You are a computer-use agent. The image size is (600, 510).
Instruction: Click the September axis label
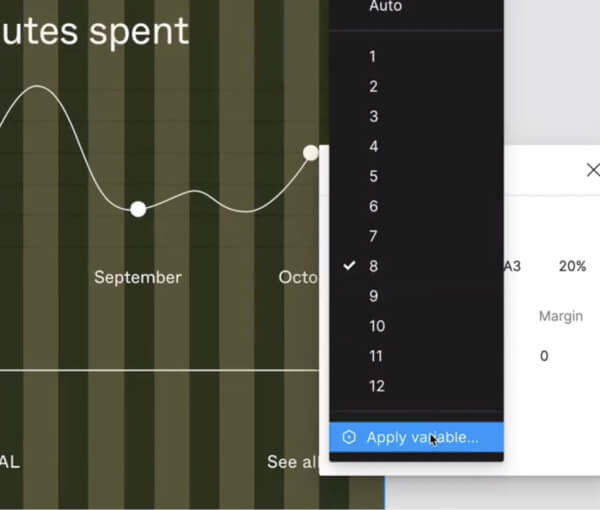point(138,277)
